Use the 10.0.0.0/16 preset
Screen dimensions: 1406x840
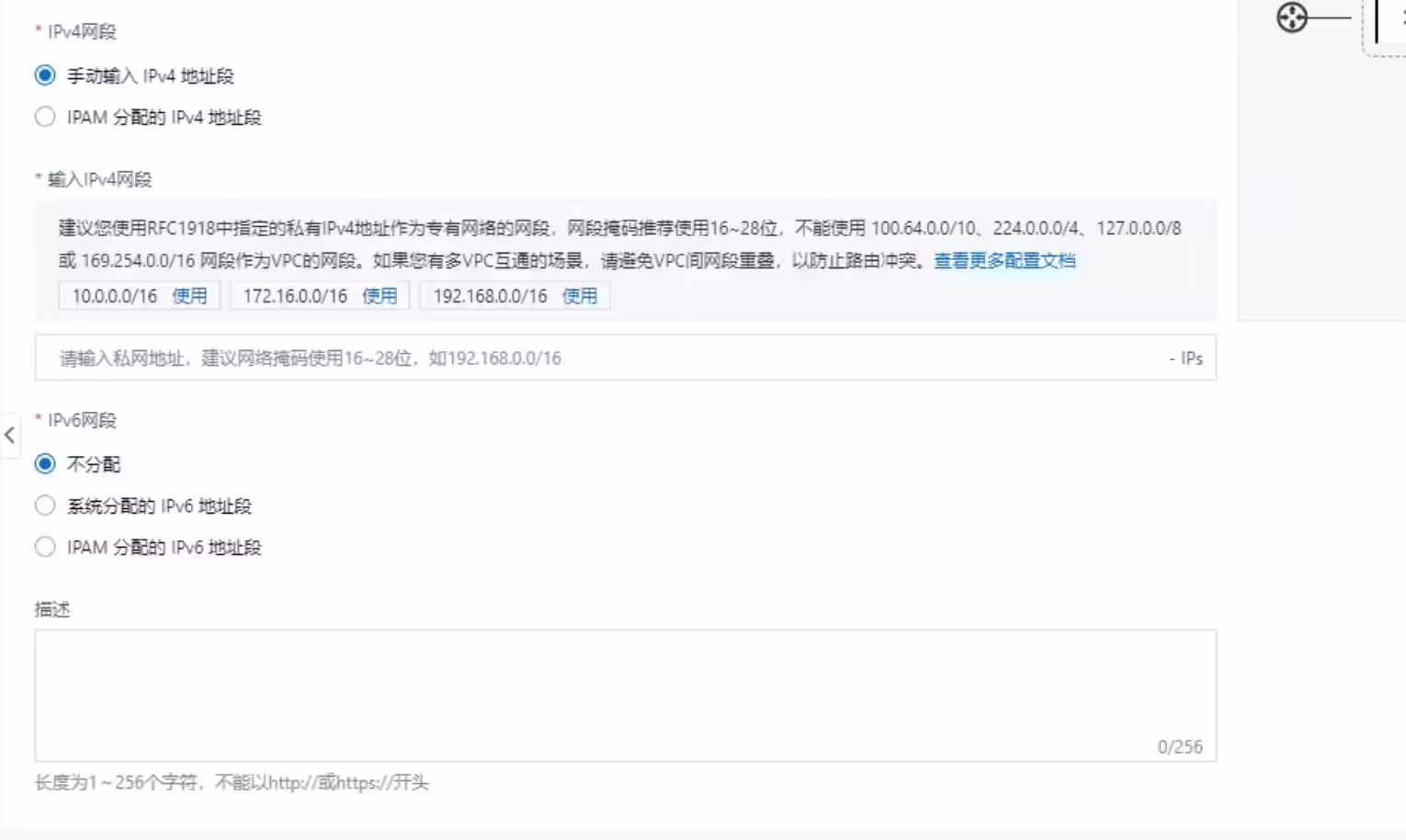point(189,296)
